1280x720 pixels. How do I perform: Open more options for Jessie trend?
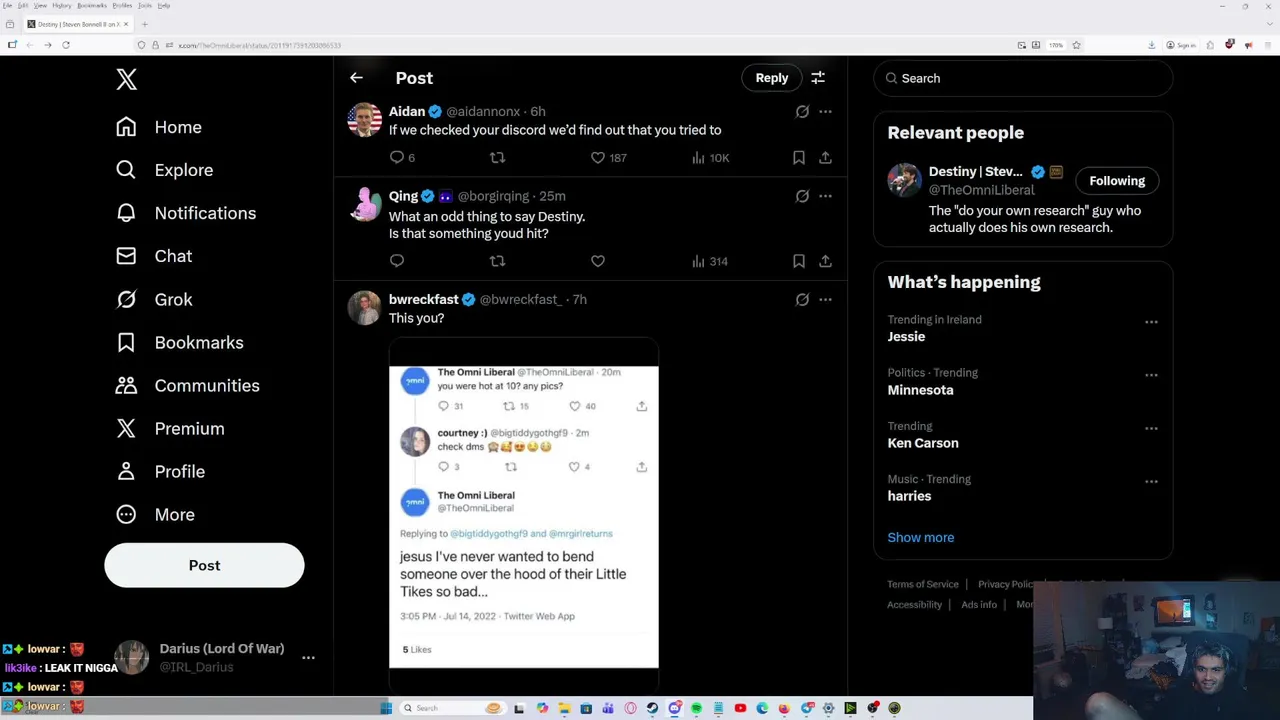(1151, 322)
